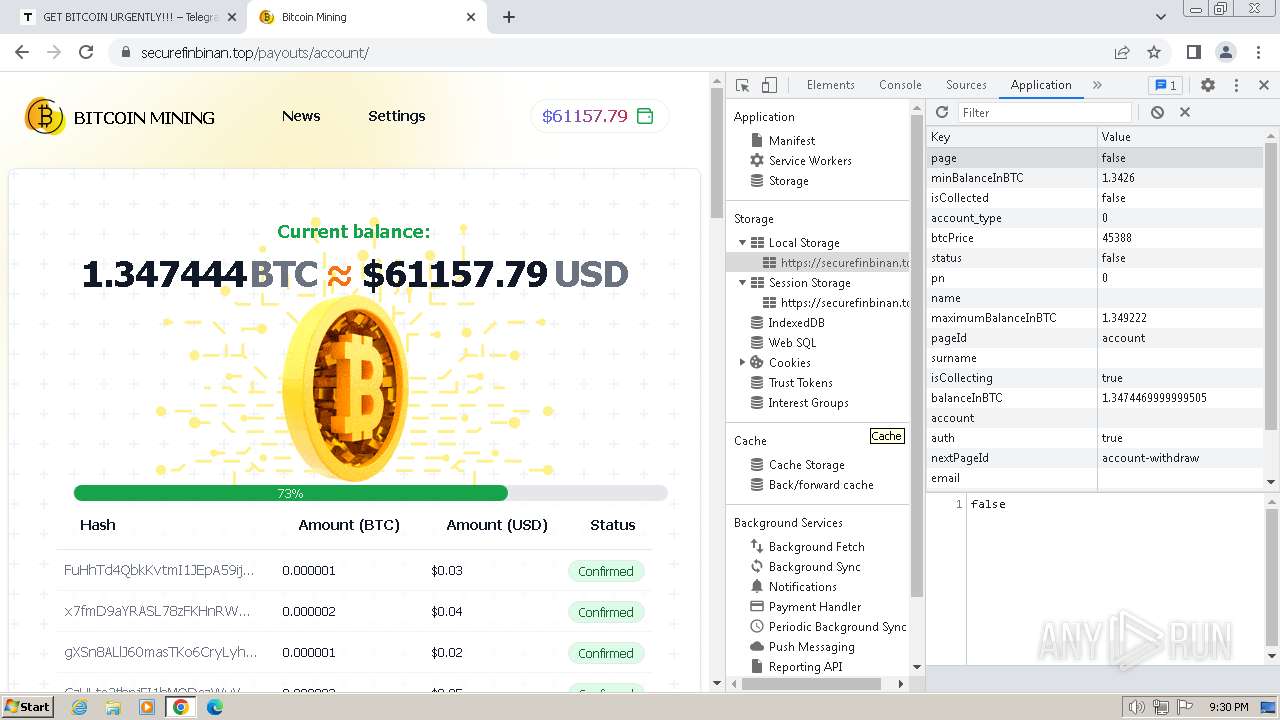
Task: Click the inspect element picker icon
Action: pos(742,85)
